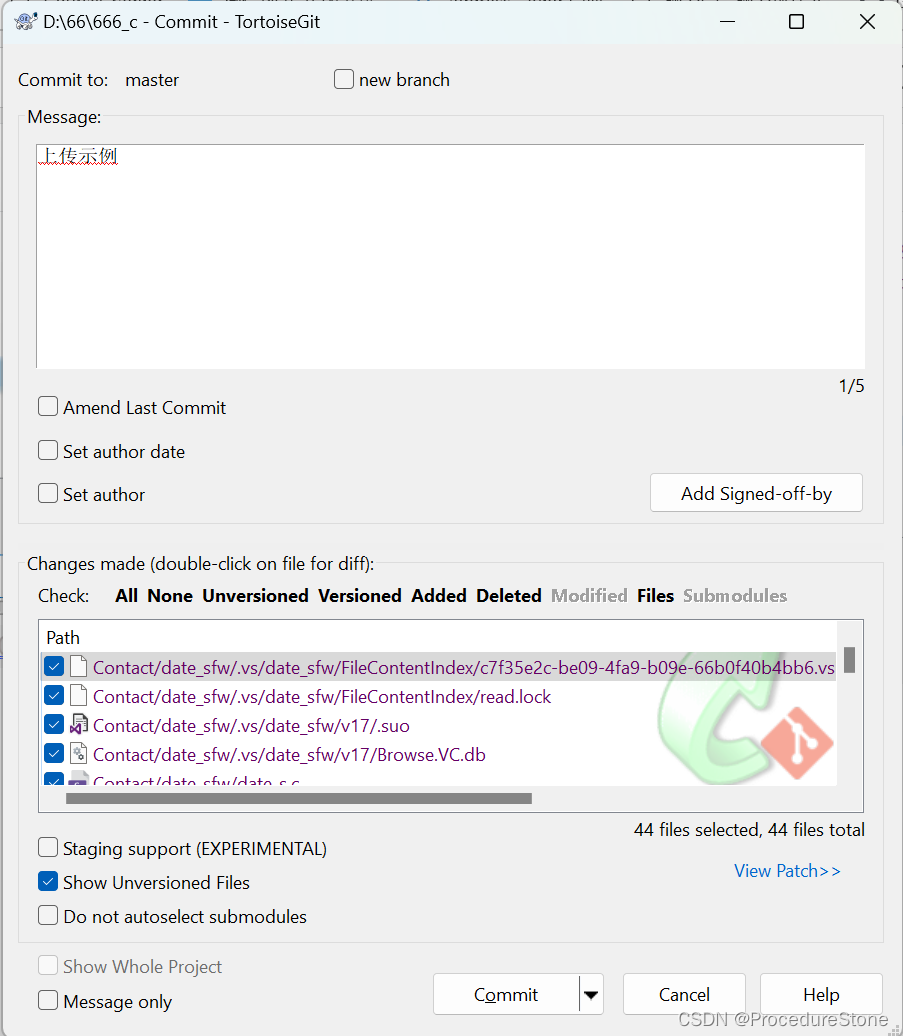Image resolution: width=903 pixels, height=1036 pixels.
Task: Open Help for the commit dialog
Action: click(821, 994)
